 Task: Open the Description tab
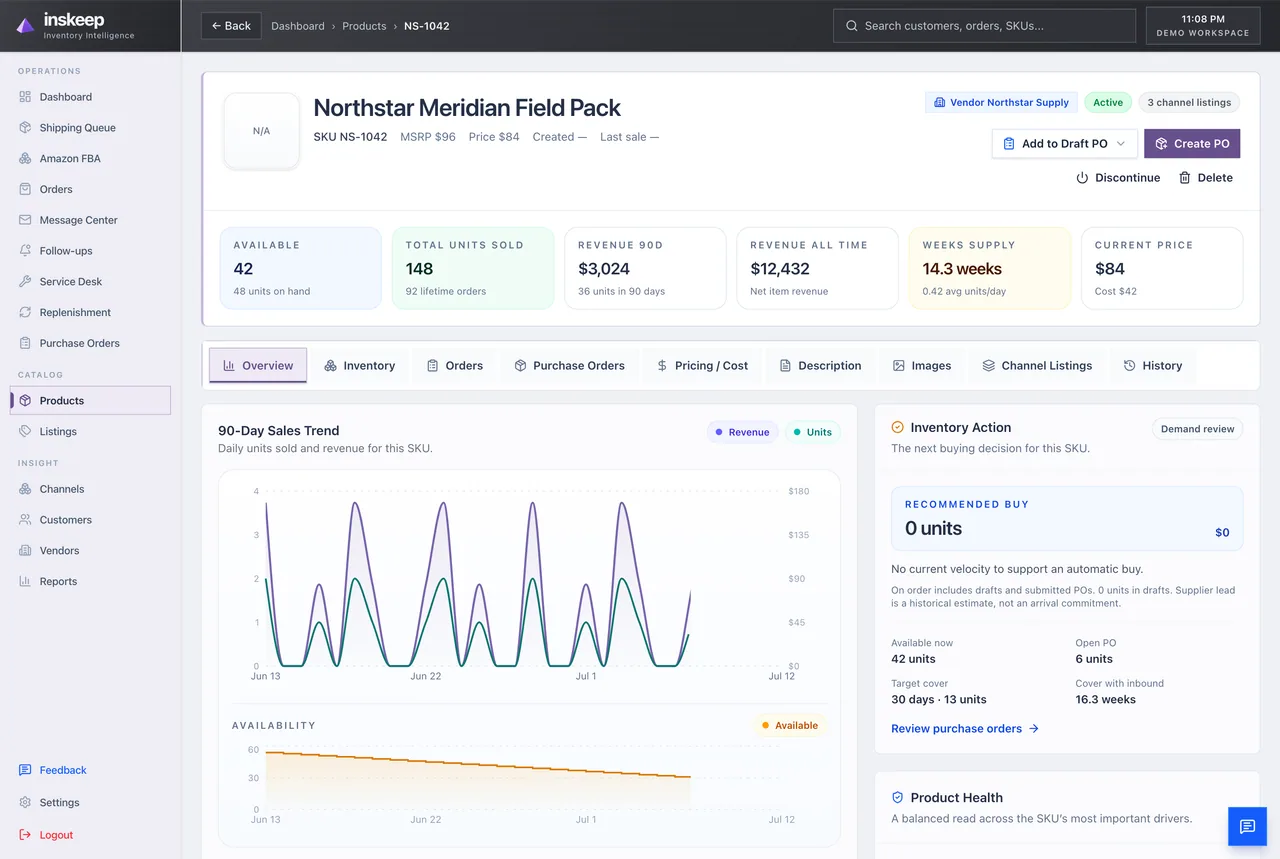pos(820,366)
